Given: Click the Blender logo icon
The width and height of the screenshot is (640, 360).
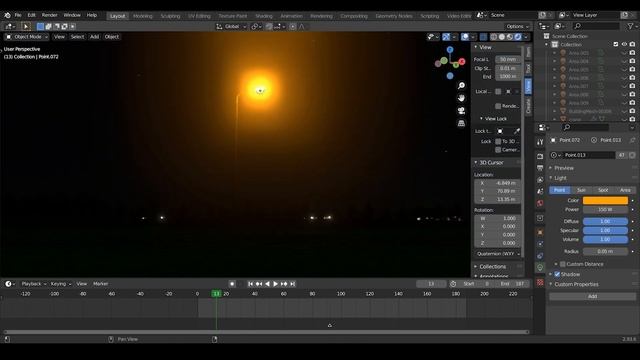Looking at the screenshot, I should [7, 15].
